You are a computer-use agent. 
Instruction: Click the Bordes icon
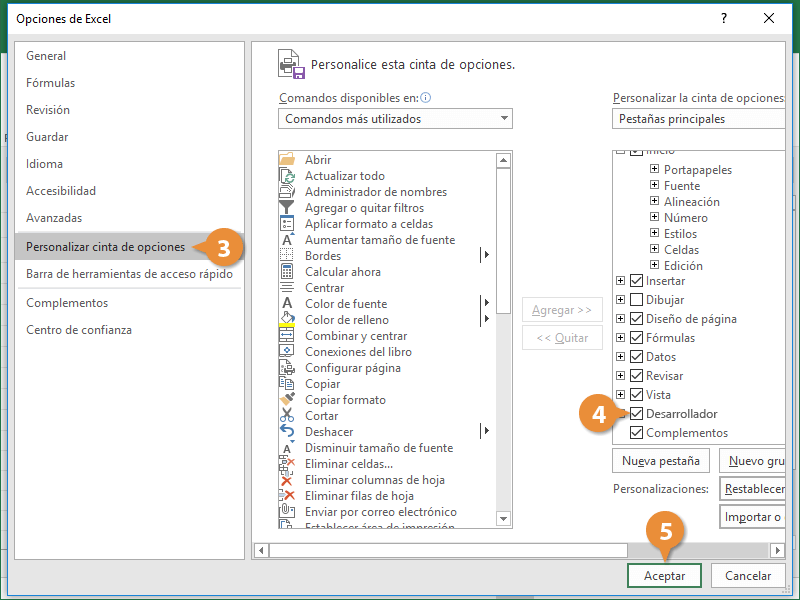(287, 255)
